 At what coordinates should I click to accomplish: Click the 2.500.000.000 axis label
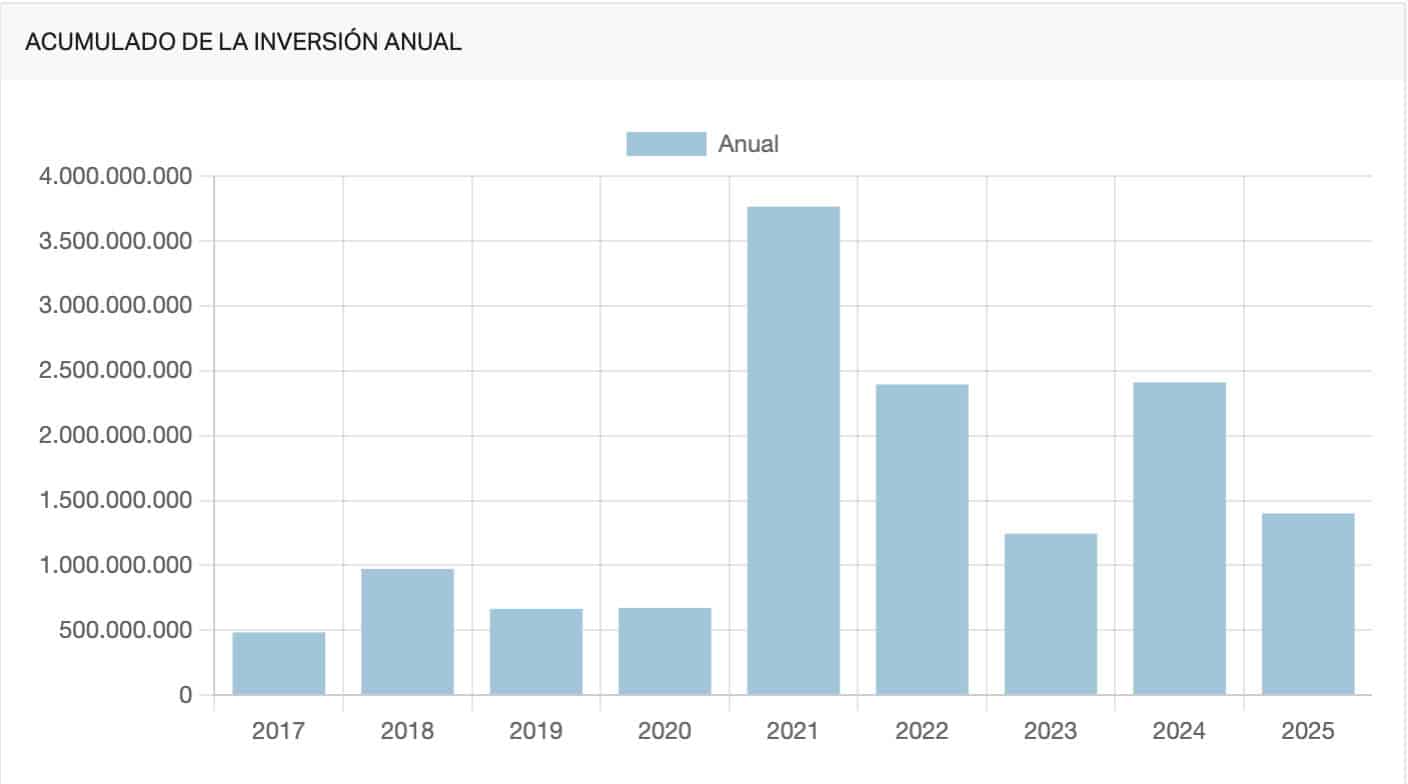click(115, 371)
